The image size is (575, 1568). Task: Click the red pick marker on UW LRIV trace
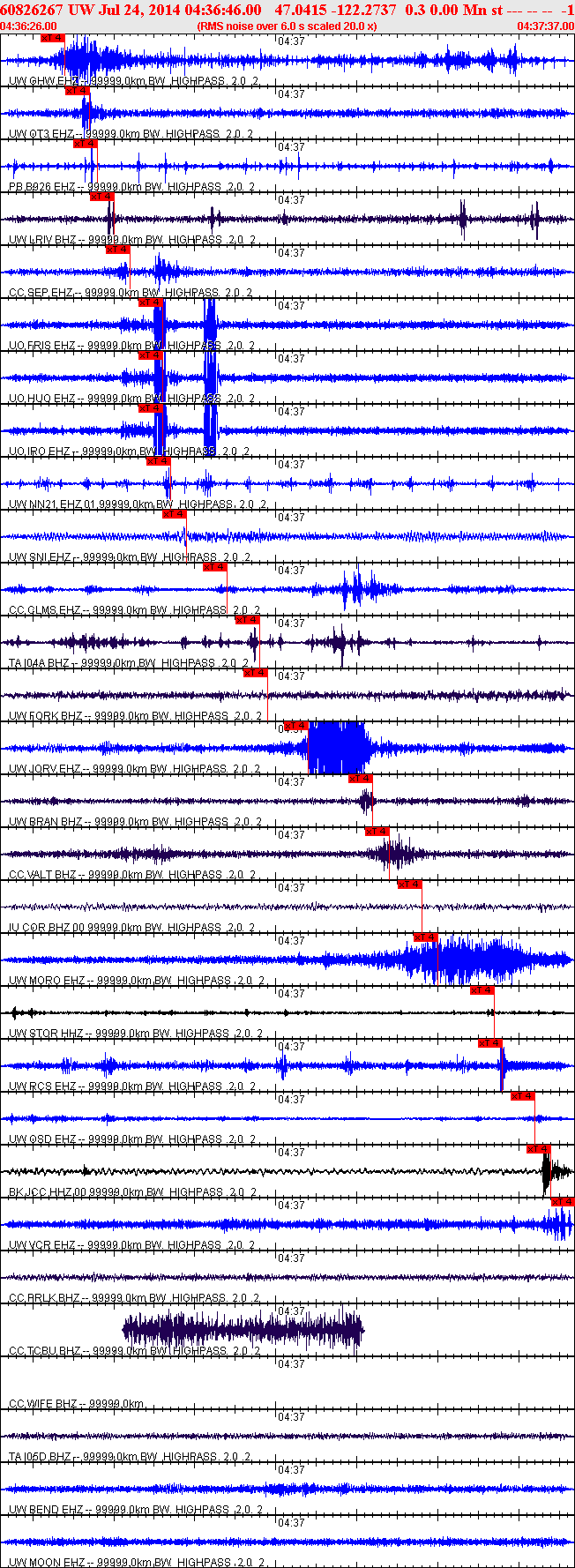coord(101,197)
